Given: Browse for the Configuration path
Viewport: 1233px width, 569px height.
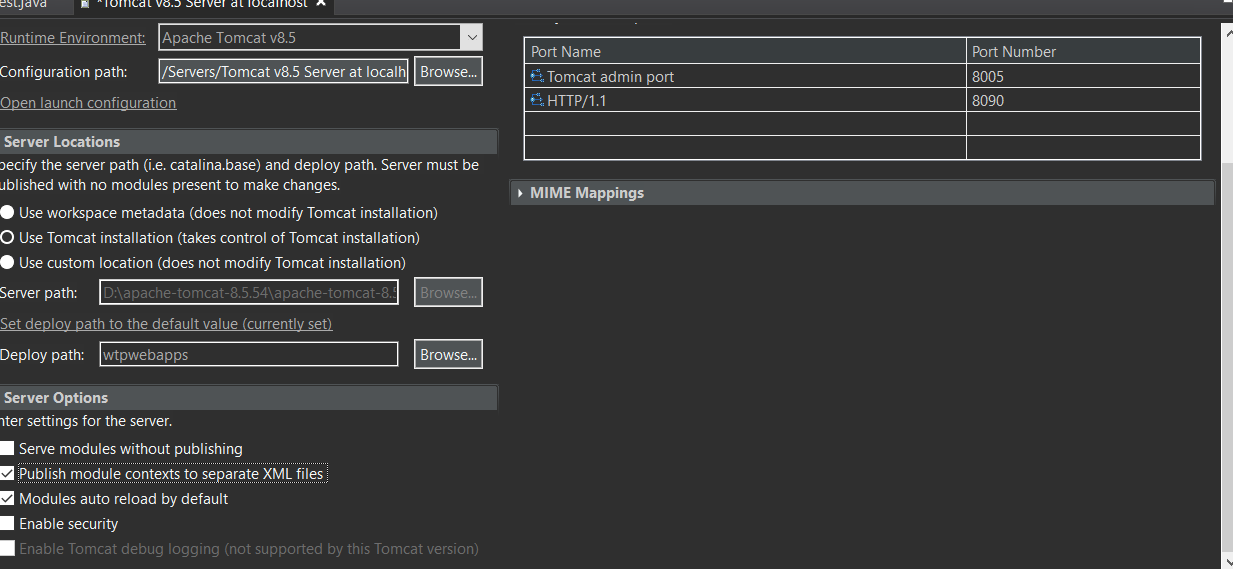Looking at the screenshot, I should [448, 72].
